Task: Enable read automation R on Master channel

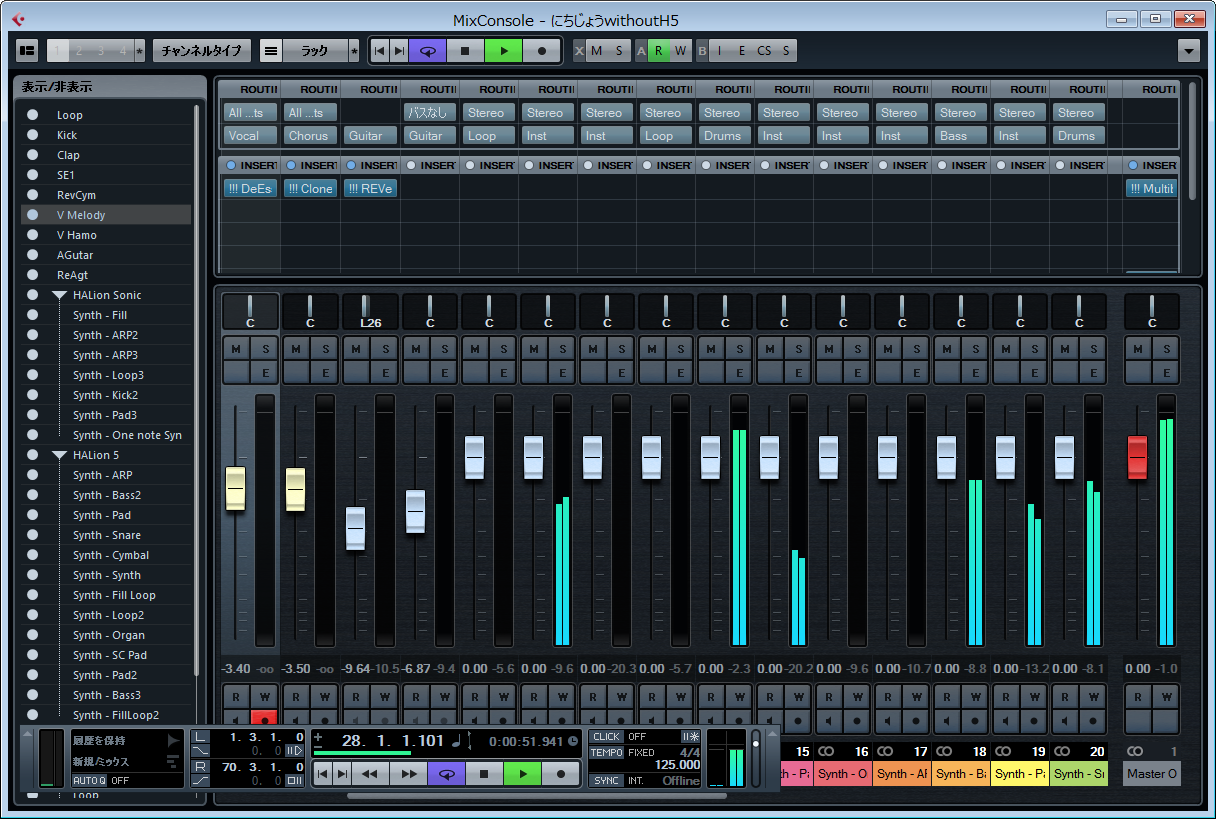Action: [x=1139, y=696]
